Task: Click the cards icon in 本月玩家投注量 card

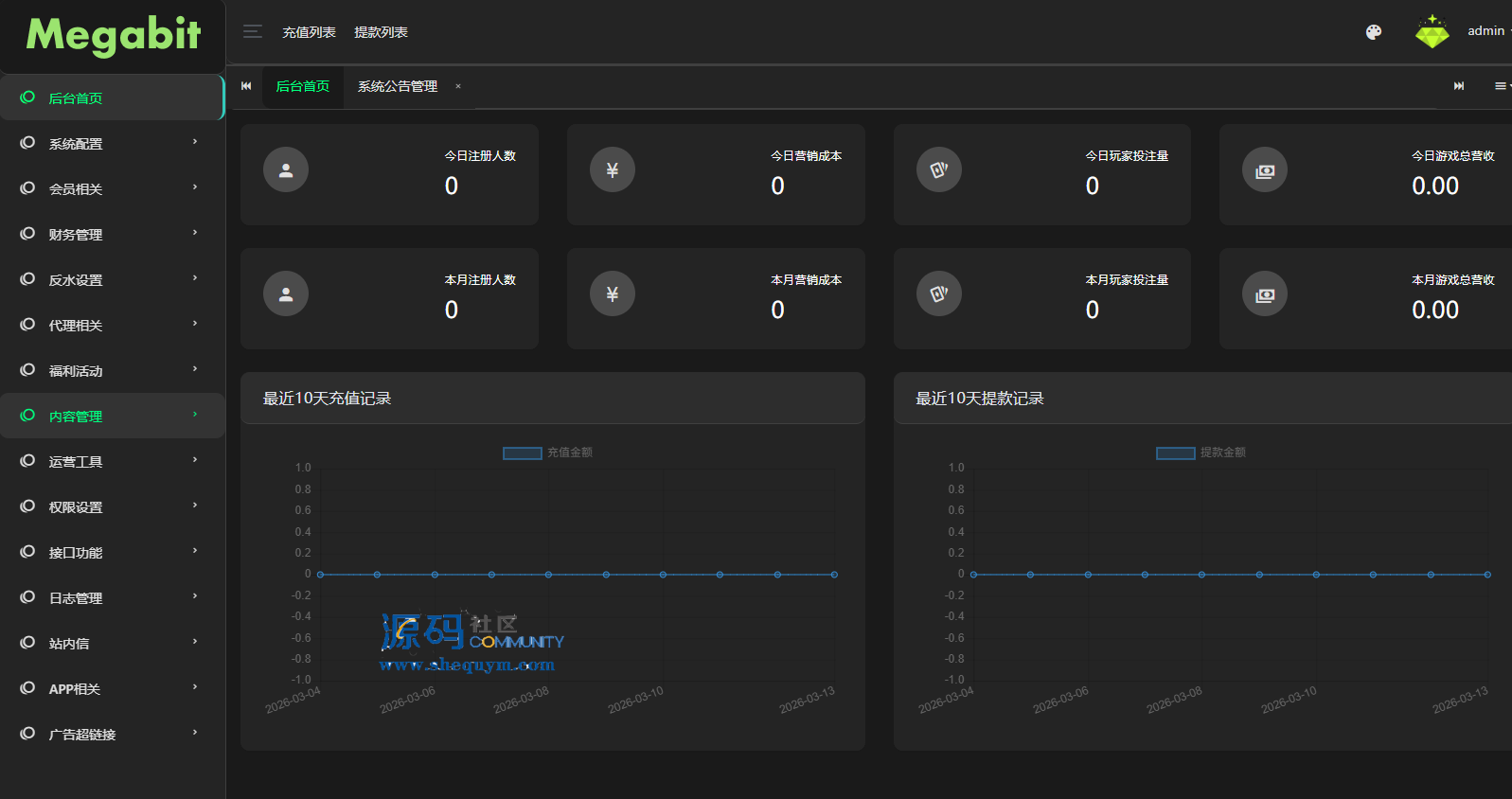Action: [938, 294]
